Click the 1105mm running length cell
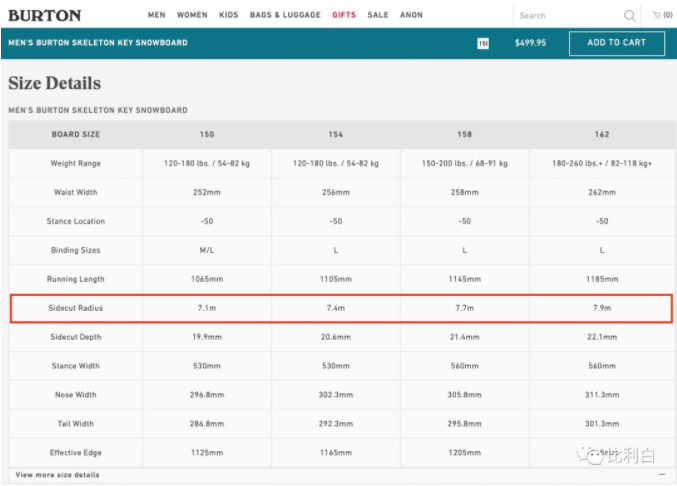The image size is (677, 486). [335, 279]
